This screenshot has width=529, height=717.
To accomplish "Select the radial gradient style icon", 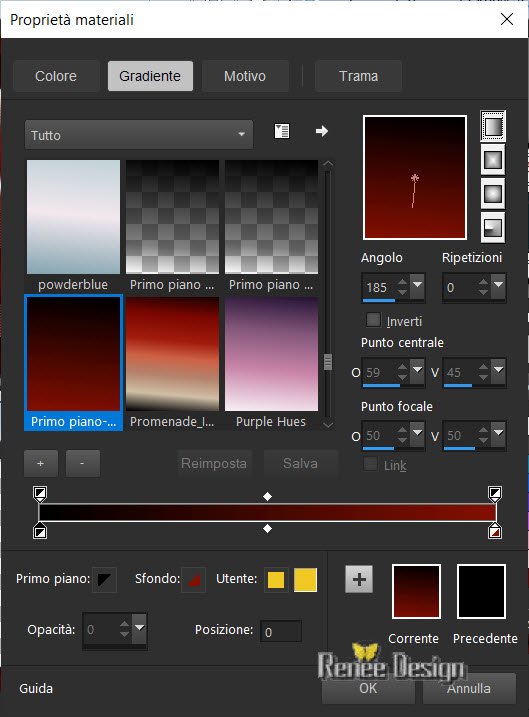I will (x=492, y=227).
